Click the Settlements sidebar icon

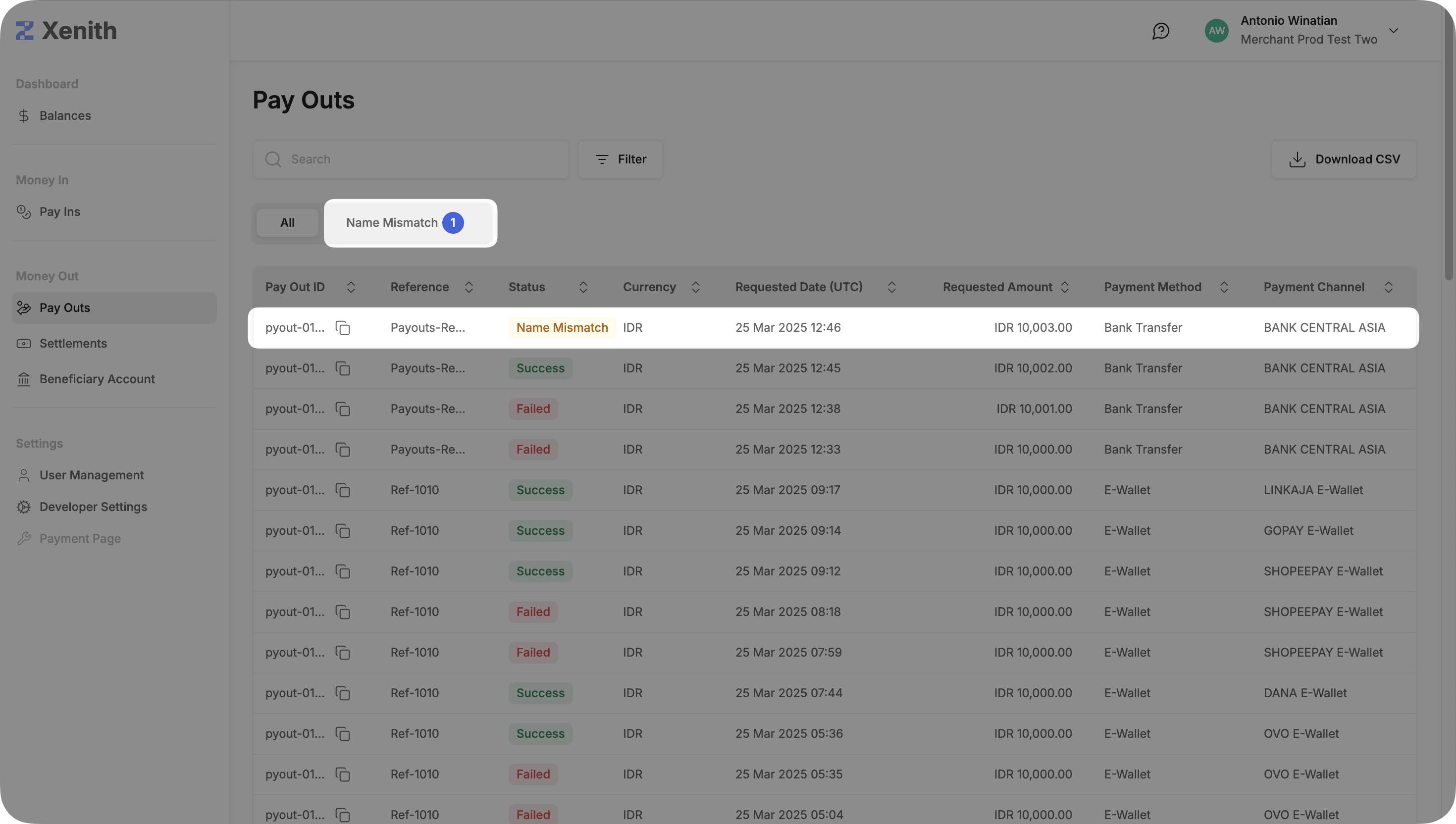click(24, 344)
